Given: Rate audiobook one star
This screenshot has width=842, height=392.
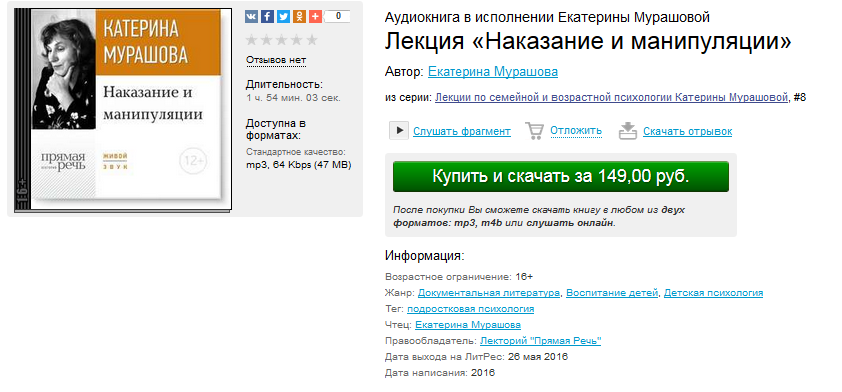Looking at the screenshot, I should [x=252, y=40].
